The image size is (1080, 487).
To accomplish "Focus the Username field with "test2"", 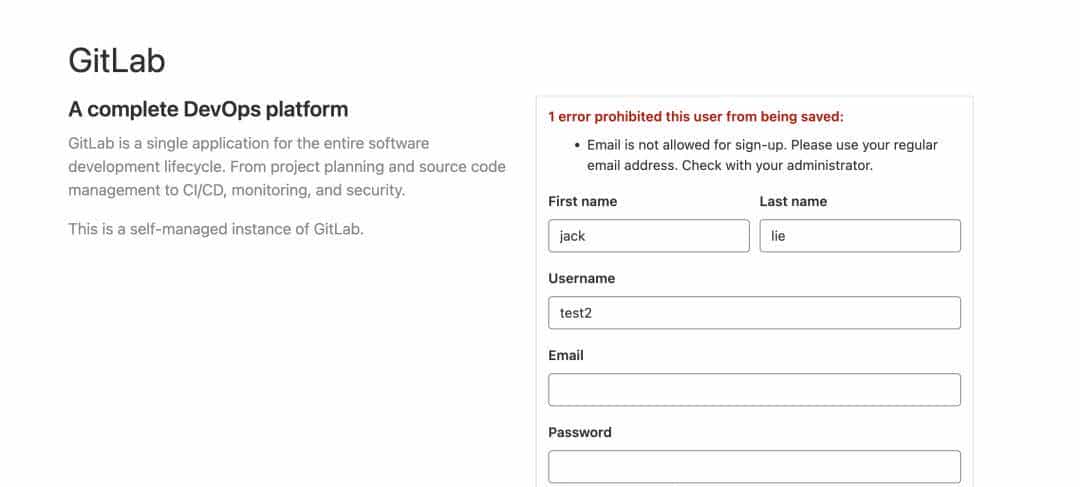I will (x=754, y=313).
